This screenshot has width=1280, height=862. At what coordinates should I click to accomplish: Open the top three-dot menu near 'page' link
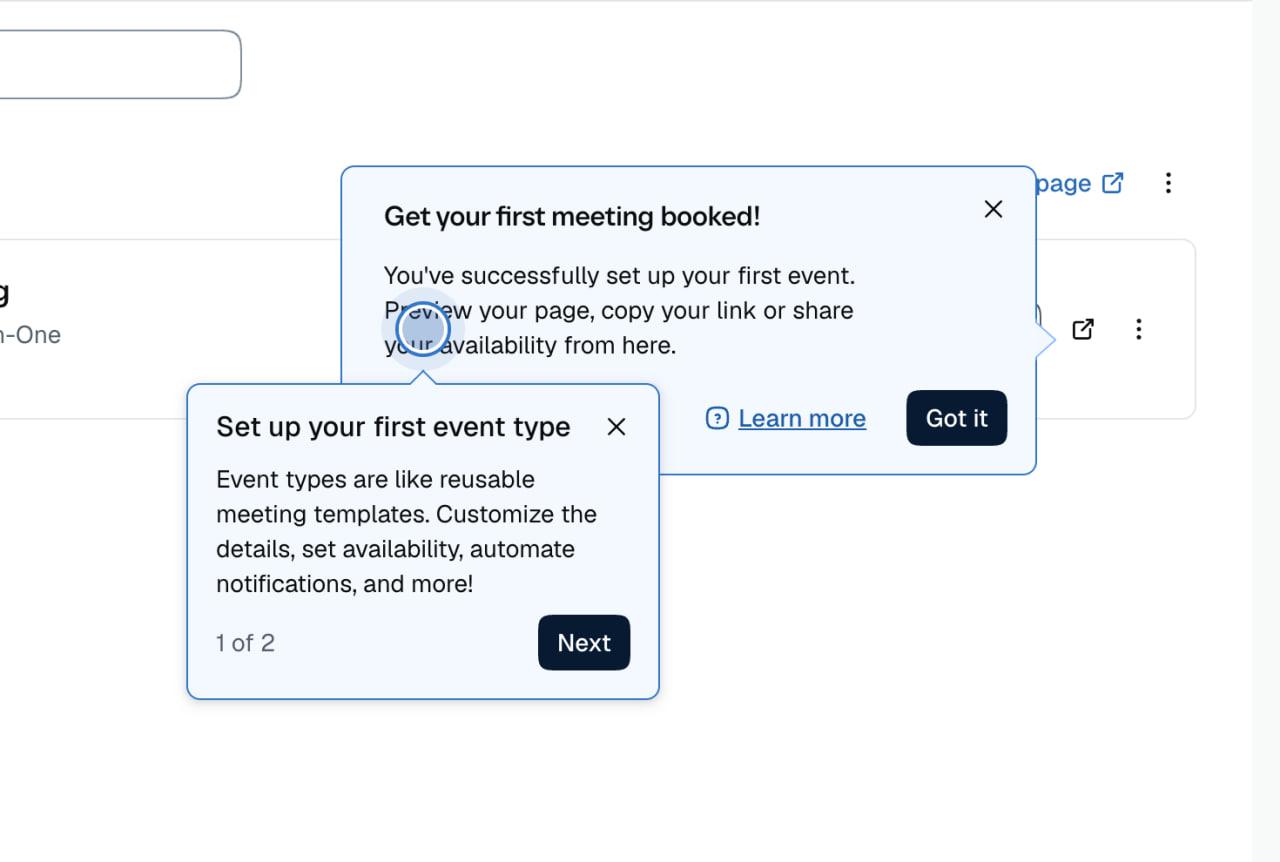[x=1167, y=183]
